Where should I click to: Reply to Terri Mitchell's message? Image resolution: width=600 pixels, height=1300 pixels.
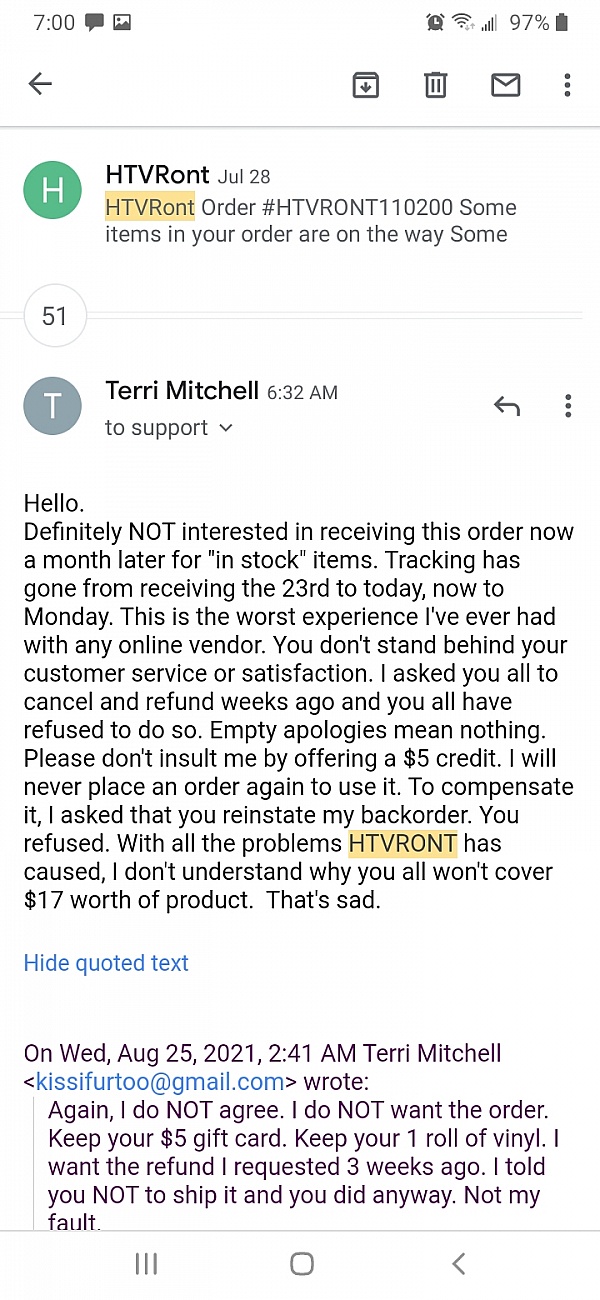pos(507,406)
